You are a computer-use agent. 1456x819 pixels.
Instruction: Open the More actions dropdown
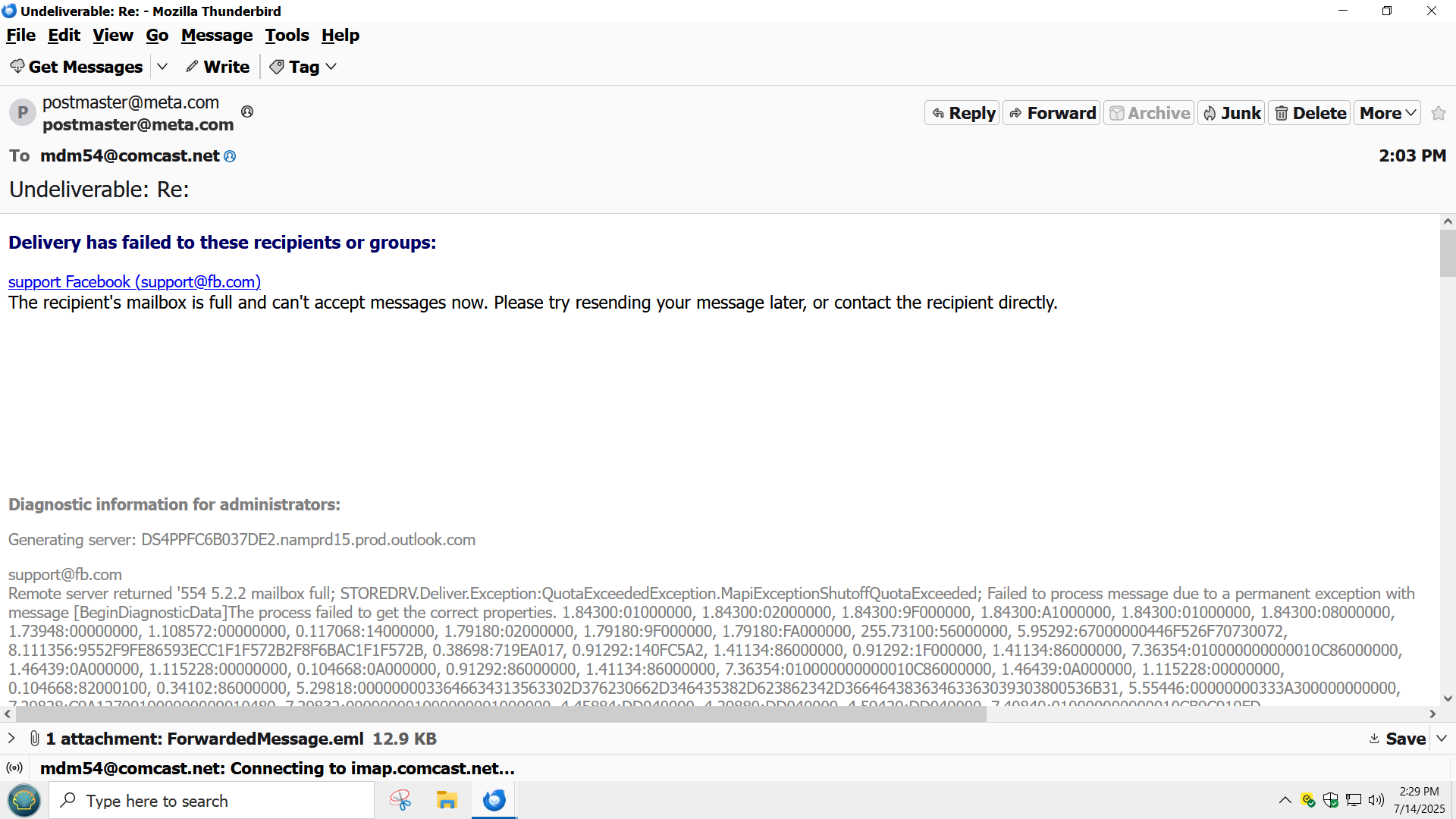click(x=1387, y=113)
